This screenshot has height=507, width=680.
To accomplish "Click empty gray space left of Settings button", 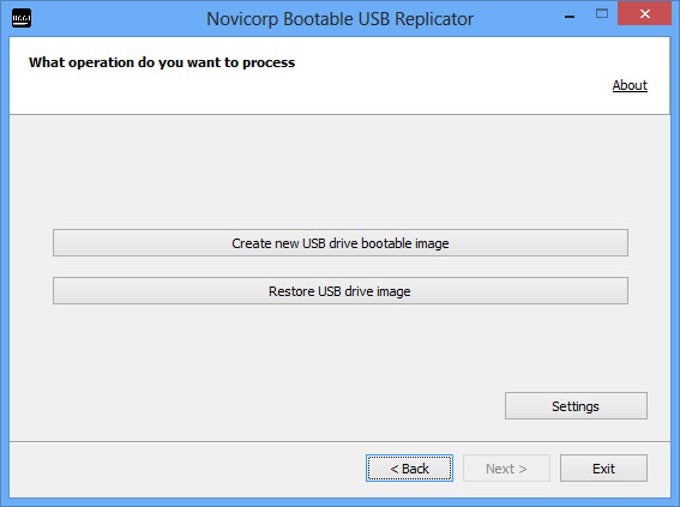I will click(300, 406).
